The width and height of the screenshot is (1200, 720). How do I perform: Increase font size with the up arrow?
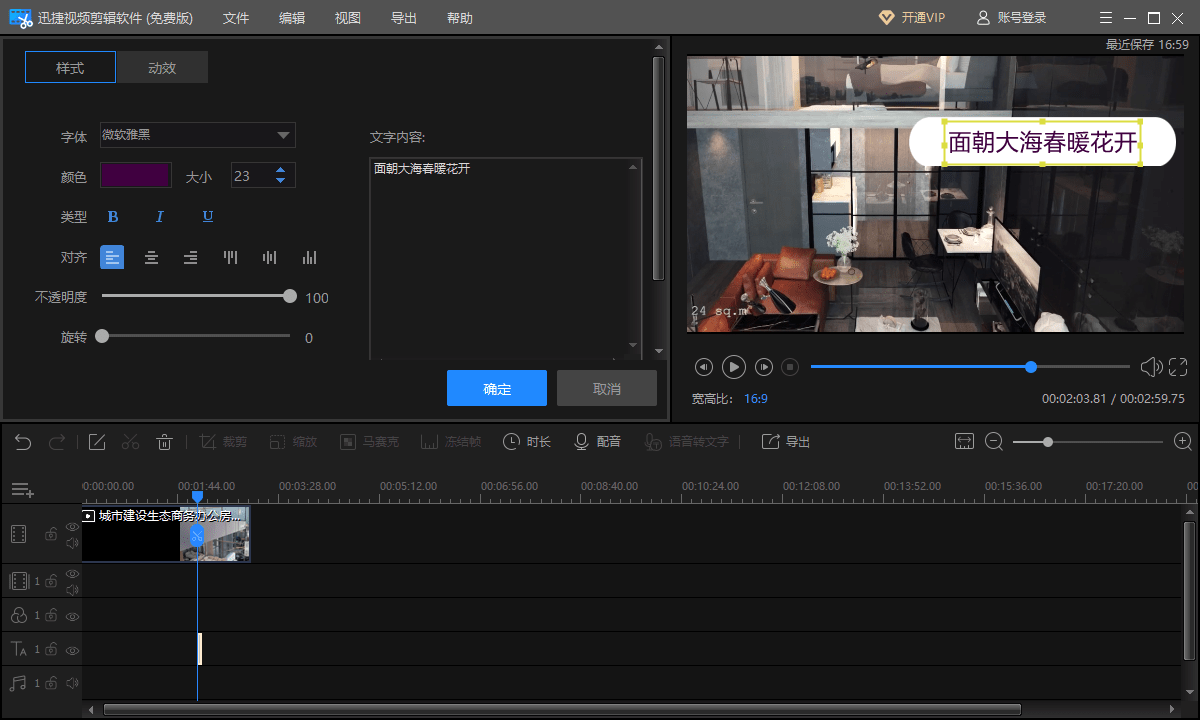(281, 170)
